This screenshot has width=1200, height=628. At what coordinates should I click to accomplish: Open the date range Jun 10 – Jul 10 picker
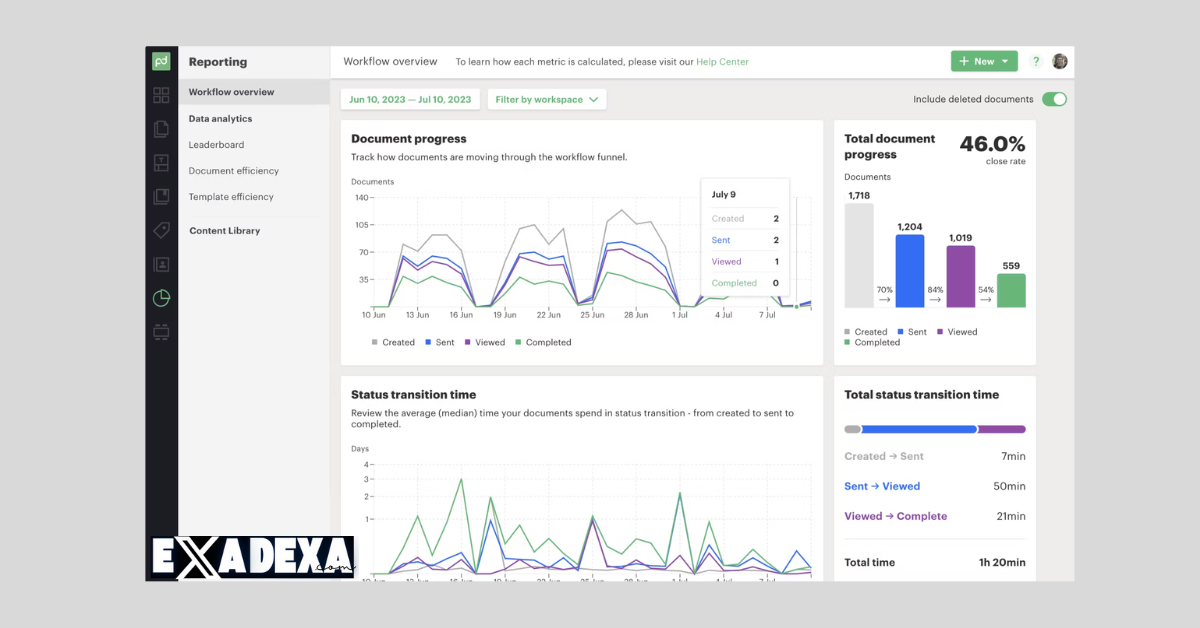coord(410,99)
